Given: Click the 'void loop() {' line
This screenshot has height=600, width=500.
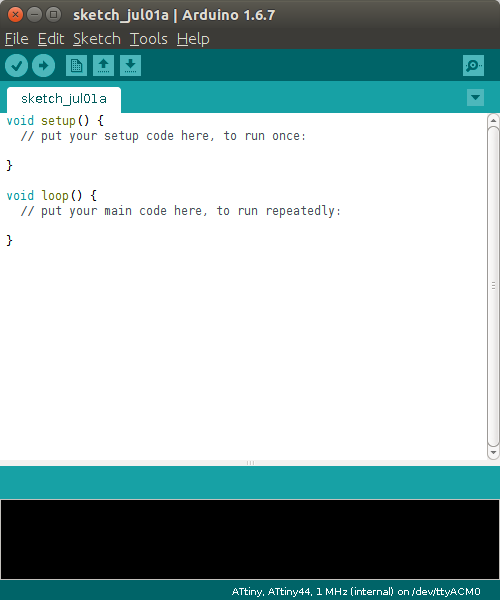Looking at the screenshot, I should tap(52, 196).
